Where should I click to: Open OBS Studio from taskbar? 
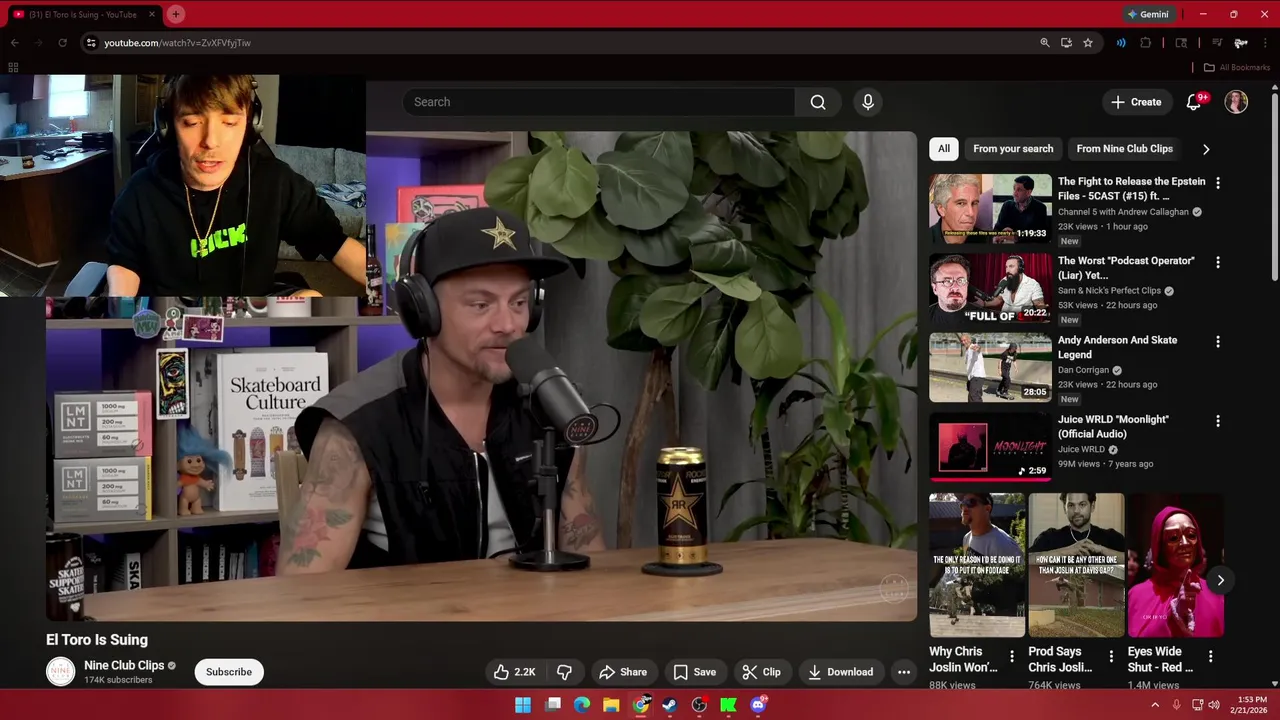coord(699,705)
